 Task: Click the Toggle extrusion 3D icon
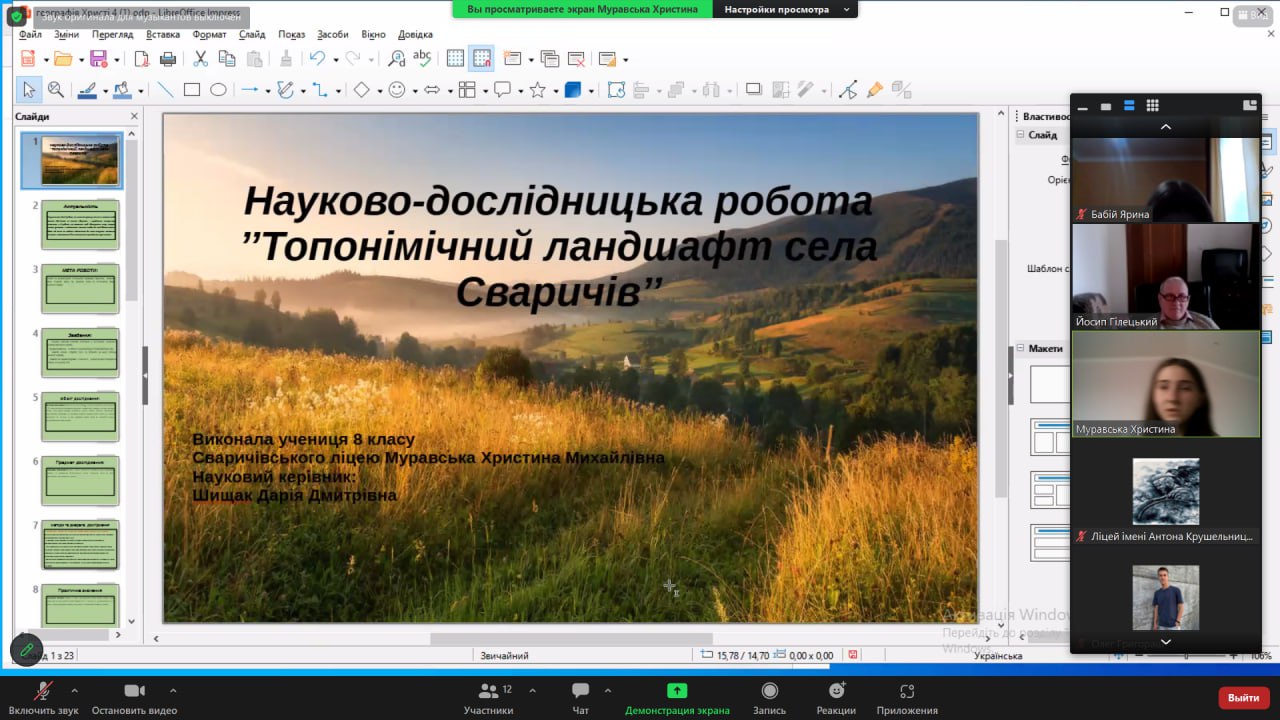901,90
